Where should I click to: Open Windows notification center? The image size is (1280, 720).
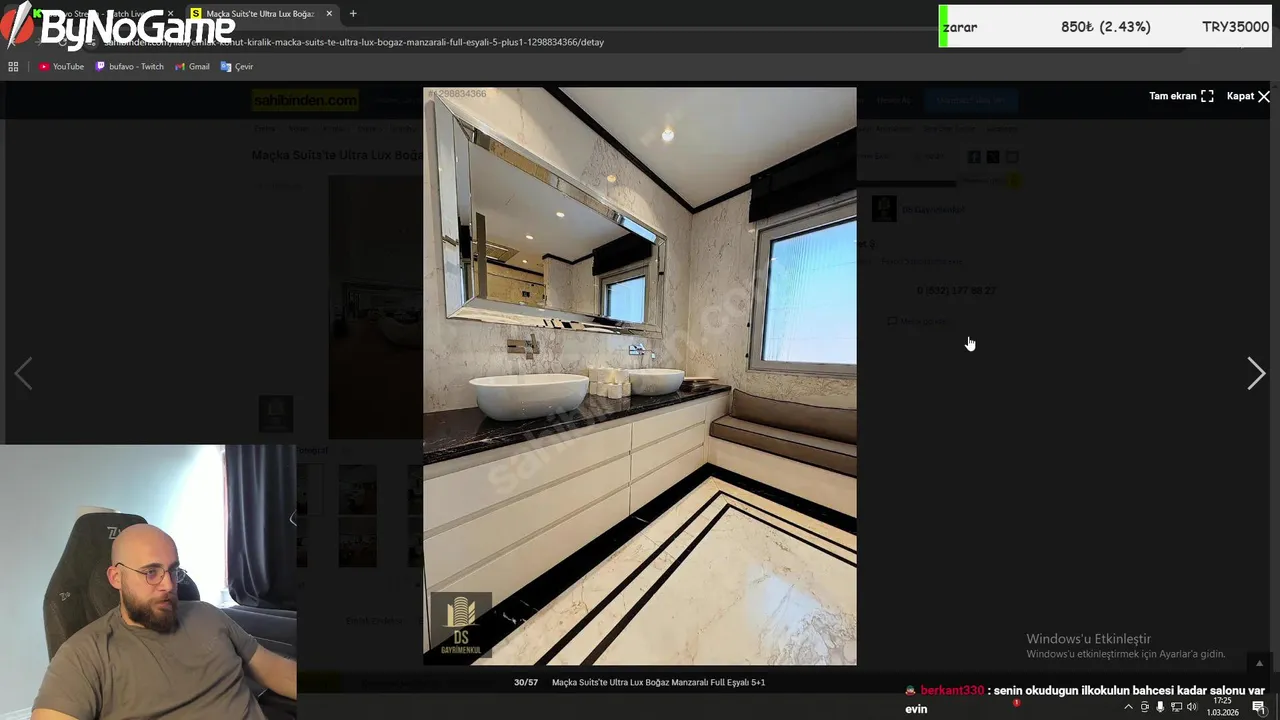[x=1259, y=707]
